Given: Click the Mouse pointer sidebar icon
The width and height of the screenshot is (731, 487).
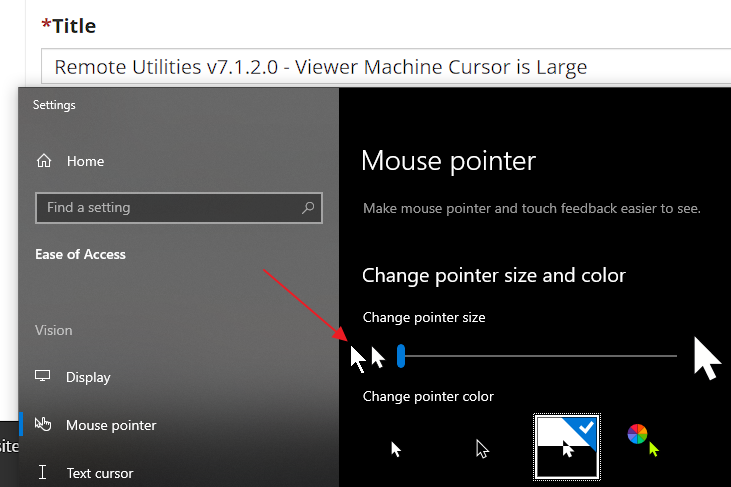Looking at the screenshot, I should [x=43, y=425].
